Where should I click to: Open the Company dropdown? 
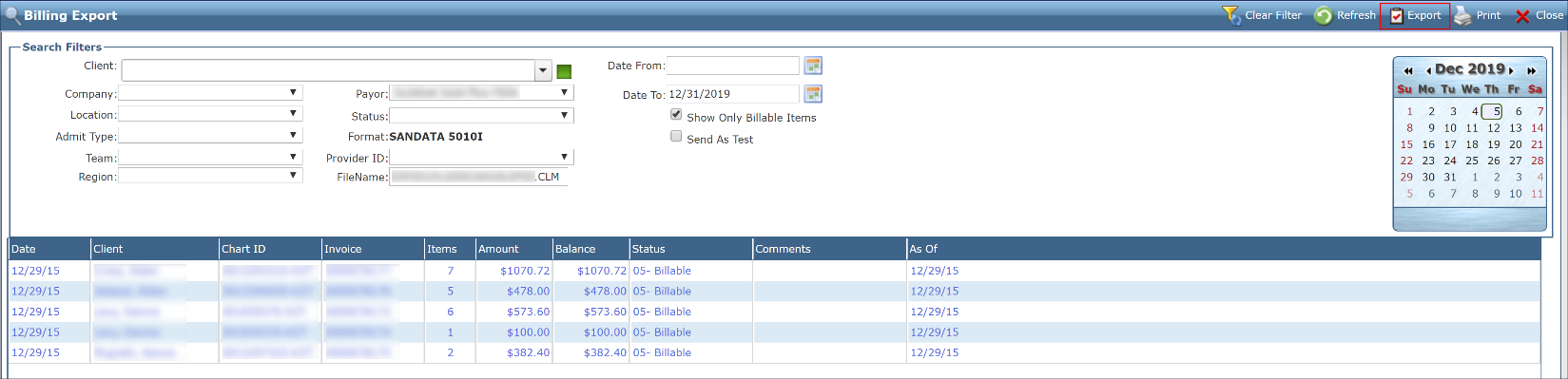pyautogui.click(x=293, y=92)
